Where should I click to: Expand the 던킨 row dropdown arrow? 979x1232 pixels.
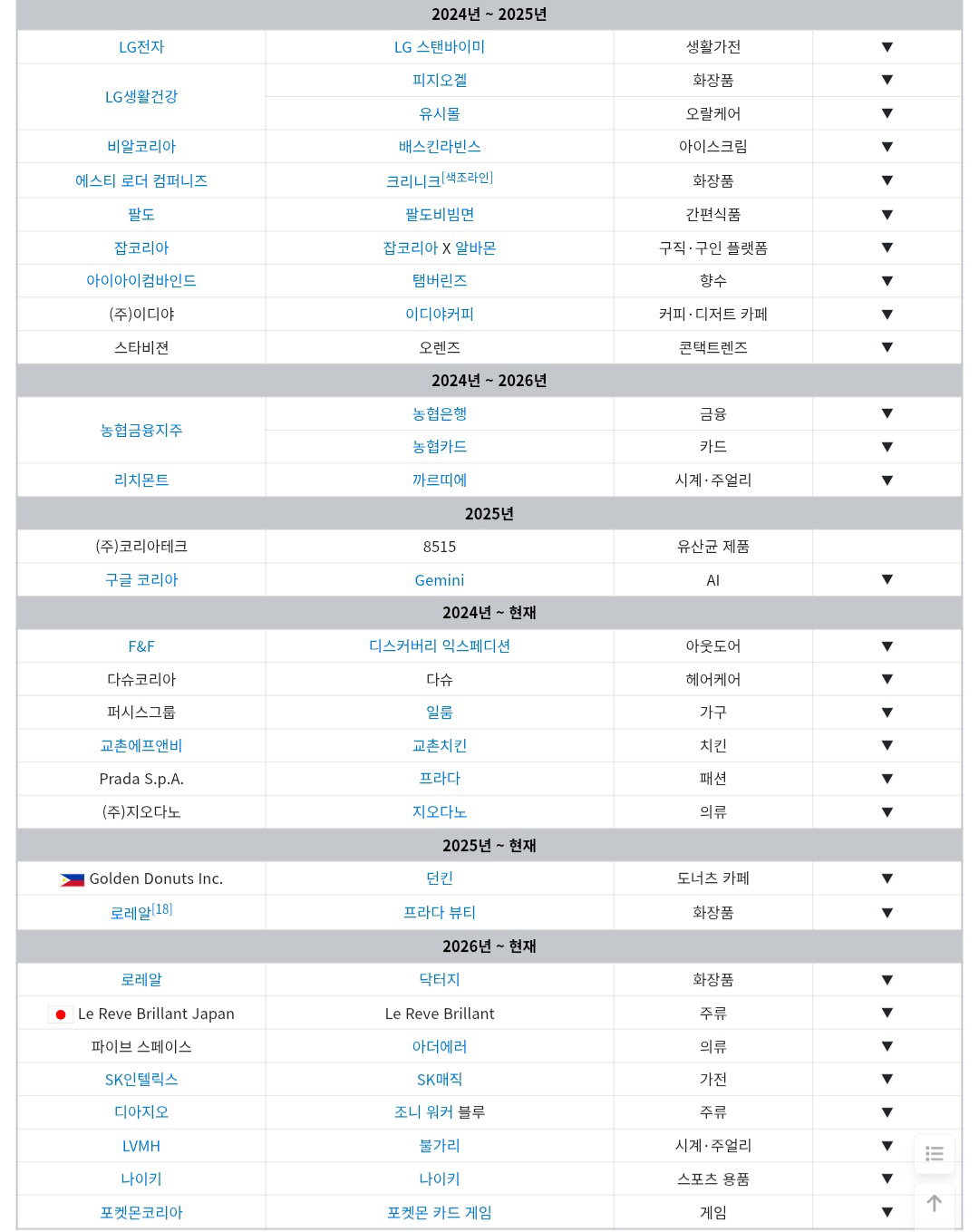[887, 878]
